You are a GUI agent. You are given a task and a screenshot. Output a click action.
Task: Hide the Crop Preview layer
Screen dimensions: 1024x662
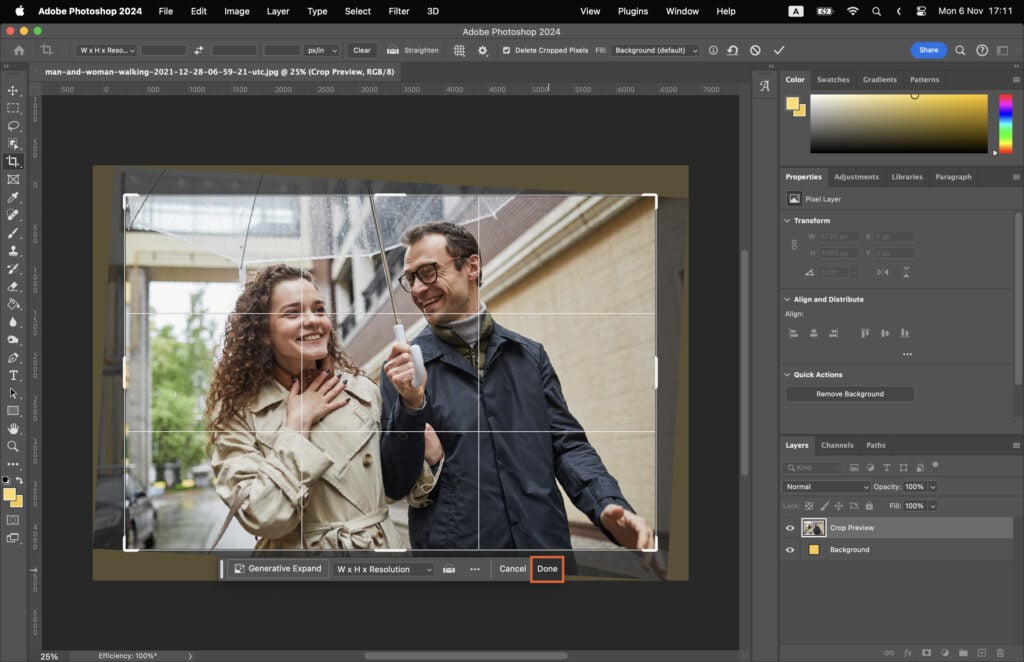[790, 528]
